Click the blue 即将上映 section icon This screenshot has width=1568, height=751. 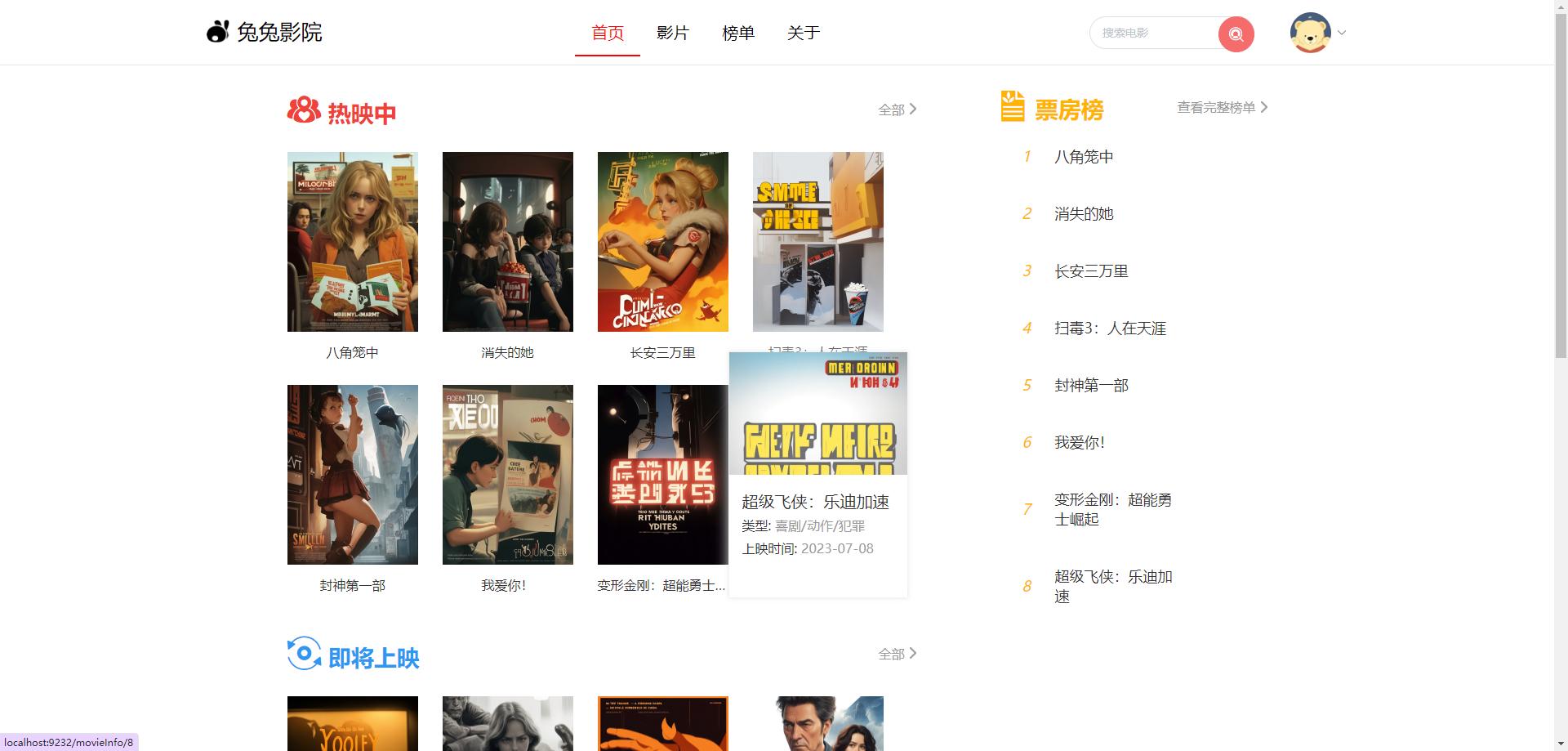click(304, 654)
